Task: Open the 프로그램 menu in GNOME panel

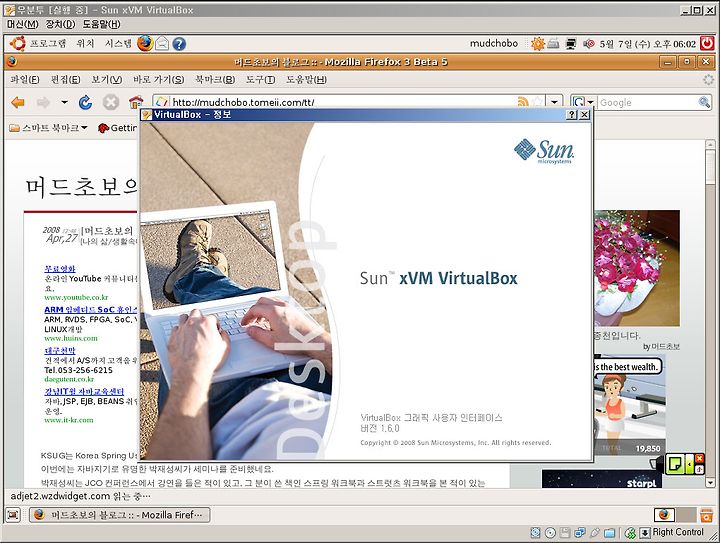Action: [x=48, y=44]
